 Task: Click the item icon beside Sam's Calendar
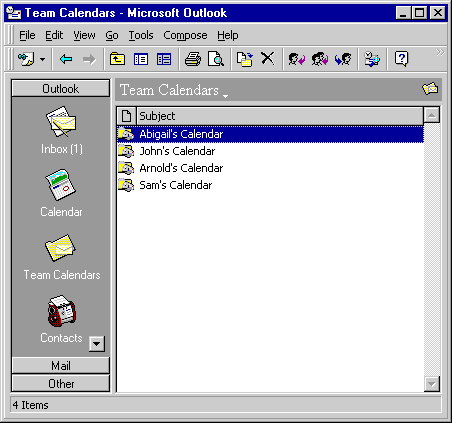pos(126,185)
